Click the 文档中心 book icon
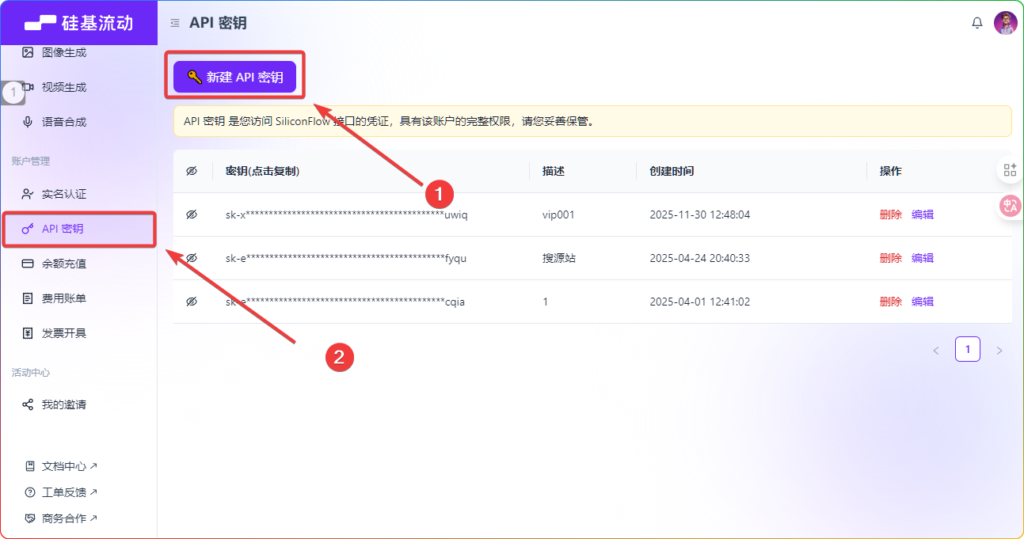The width and height of the screenshot is (1024, 539). (x=29, y=466)
